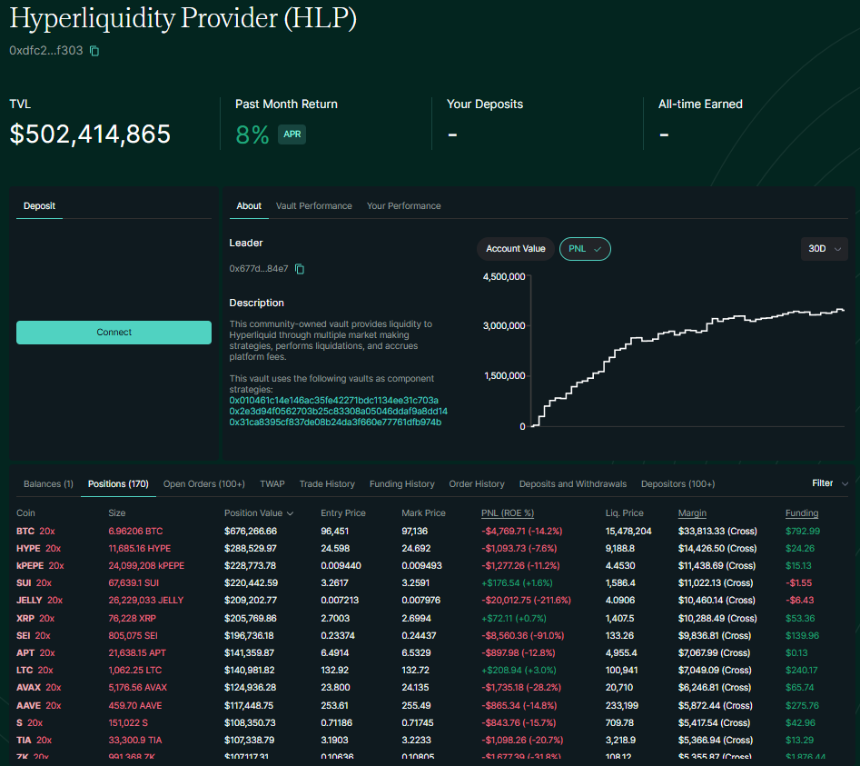
Task: Click the APR badge beside 8%
Action: point(292,134)
